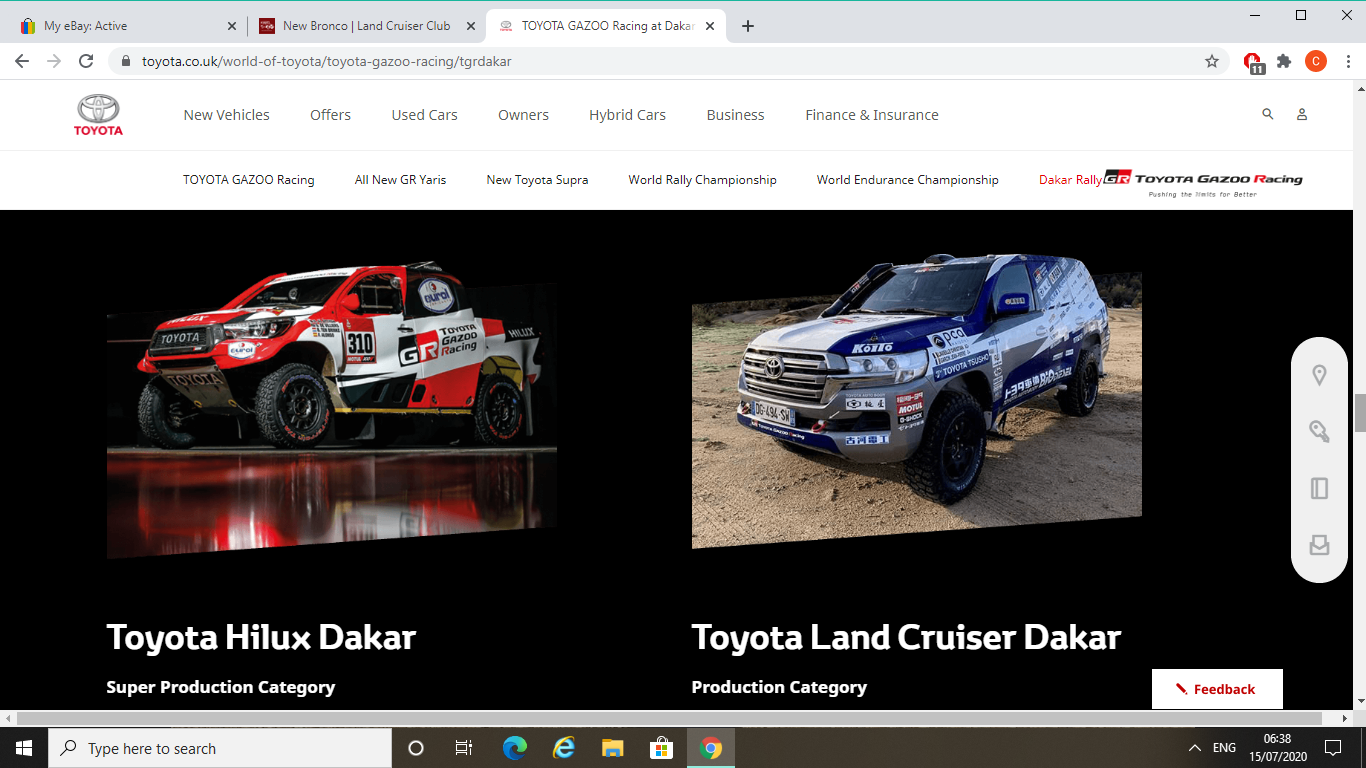Go forward with the browser arrow
1366x768 pixels.
point(54,61)
